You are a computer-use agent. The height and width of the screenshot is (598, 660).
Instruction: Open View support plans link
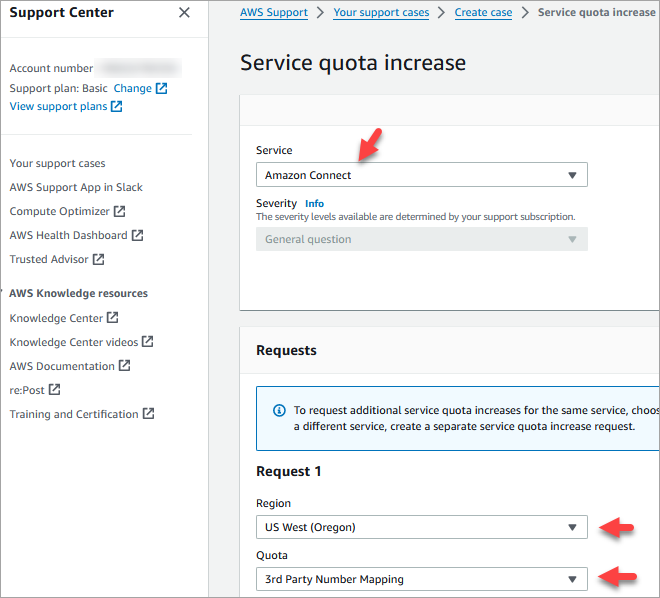click(x=59, y=106)
